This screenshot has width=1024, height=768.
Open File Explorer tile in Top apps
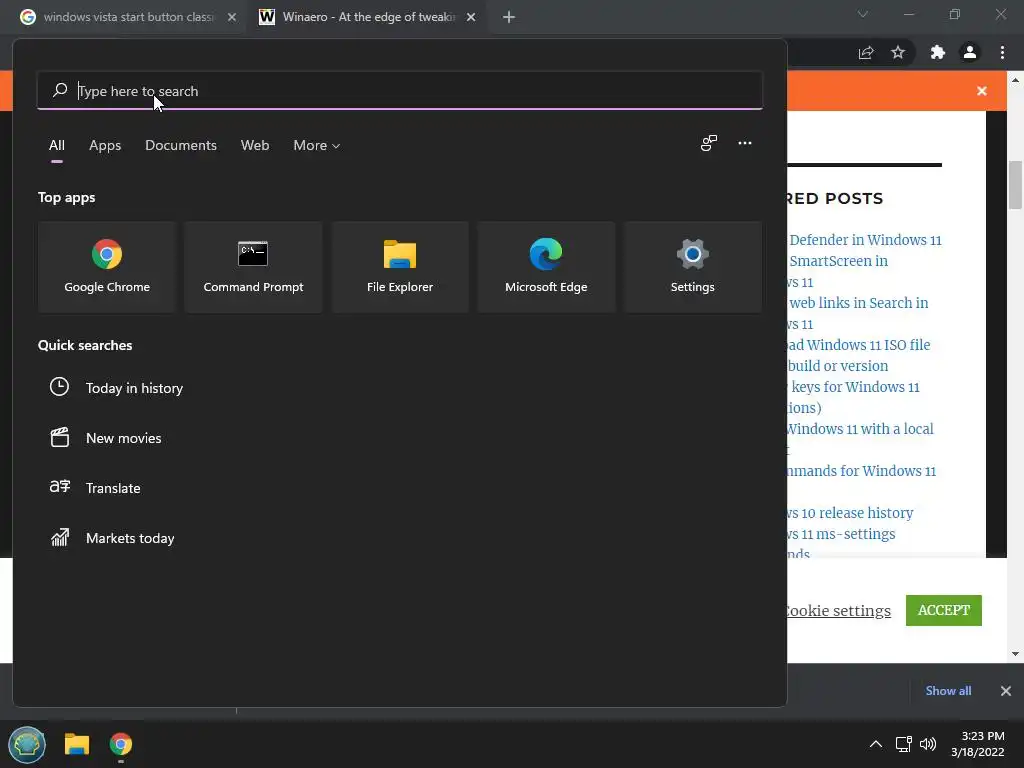[x=400, y=266]
